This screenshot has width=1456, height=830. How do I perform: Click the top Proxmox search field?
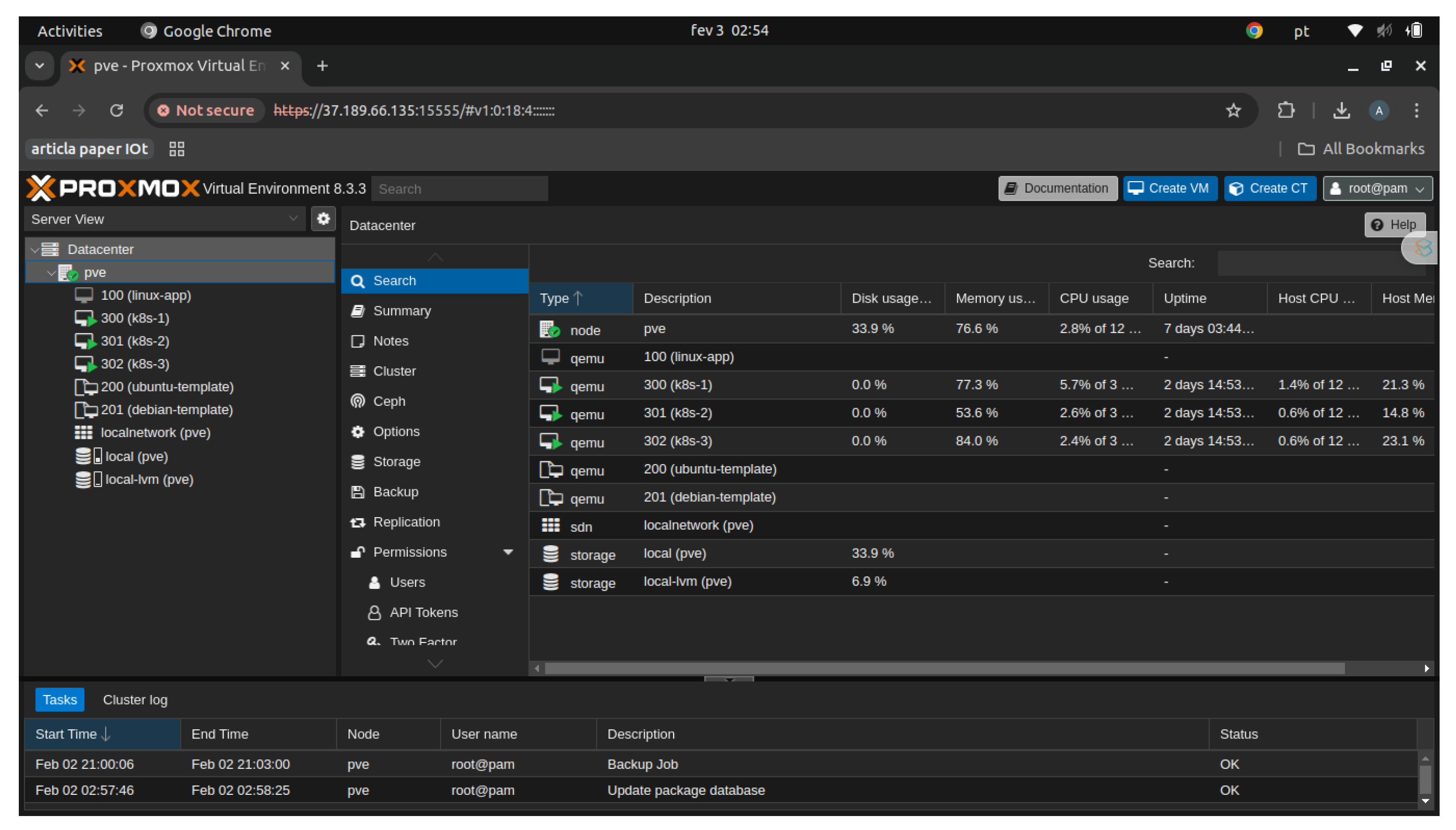coord(459,188)
